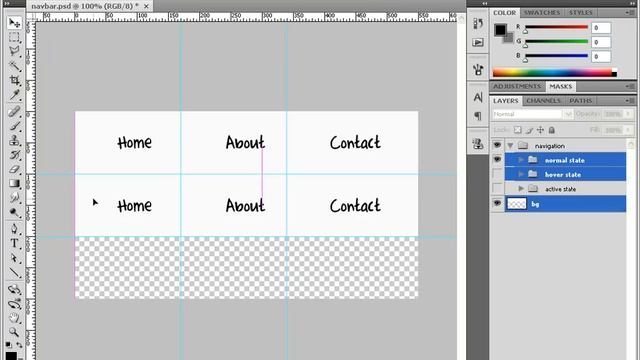Select the Healing Brush tool

(14, 111)
